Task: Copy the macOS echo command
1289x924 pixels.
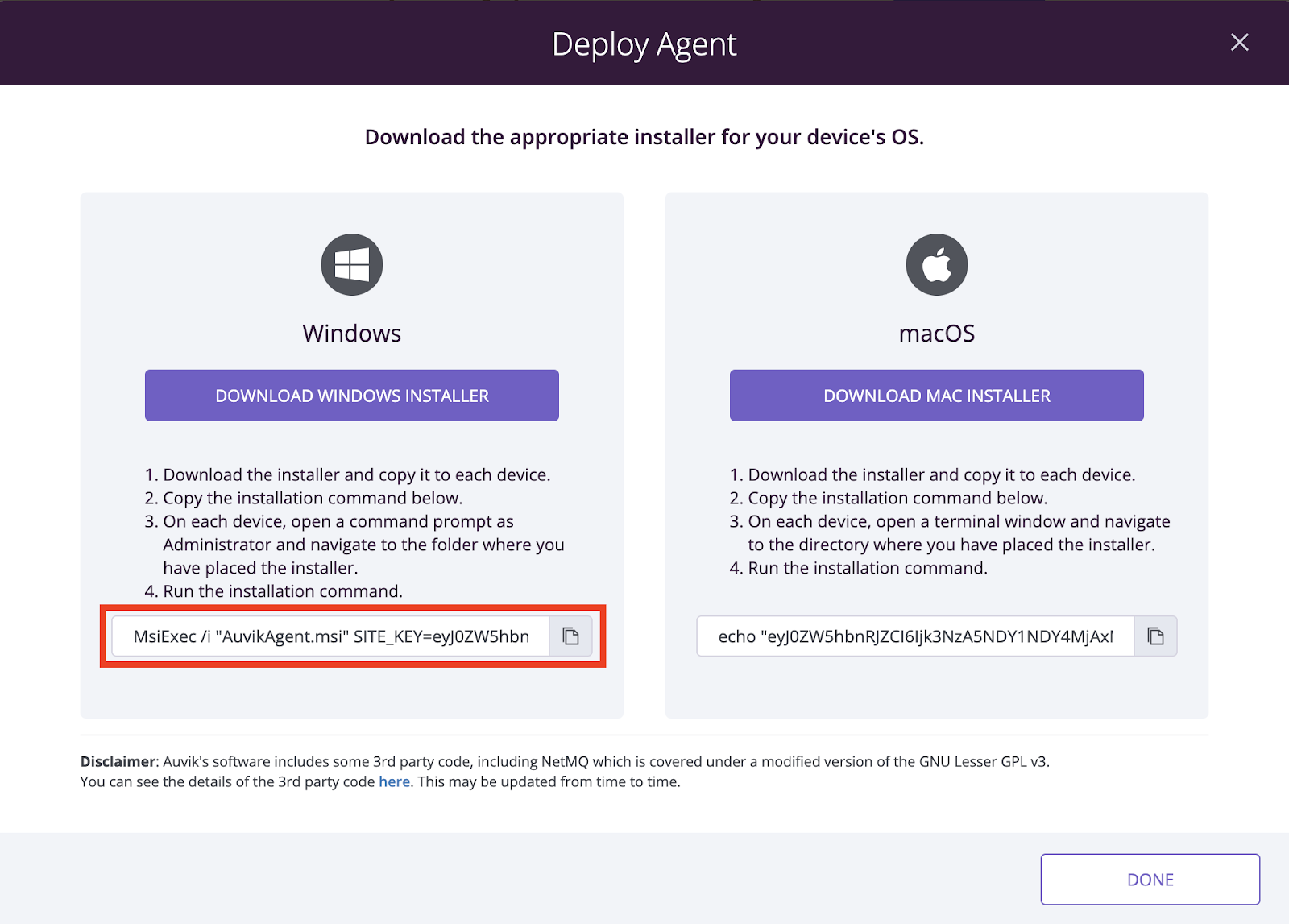Action: (x=1155, y=636)
